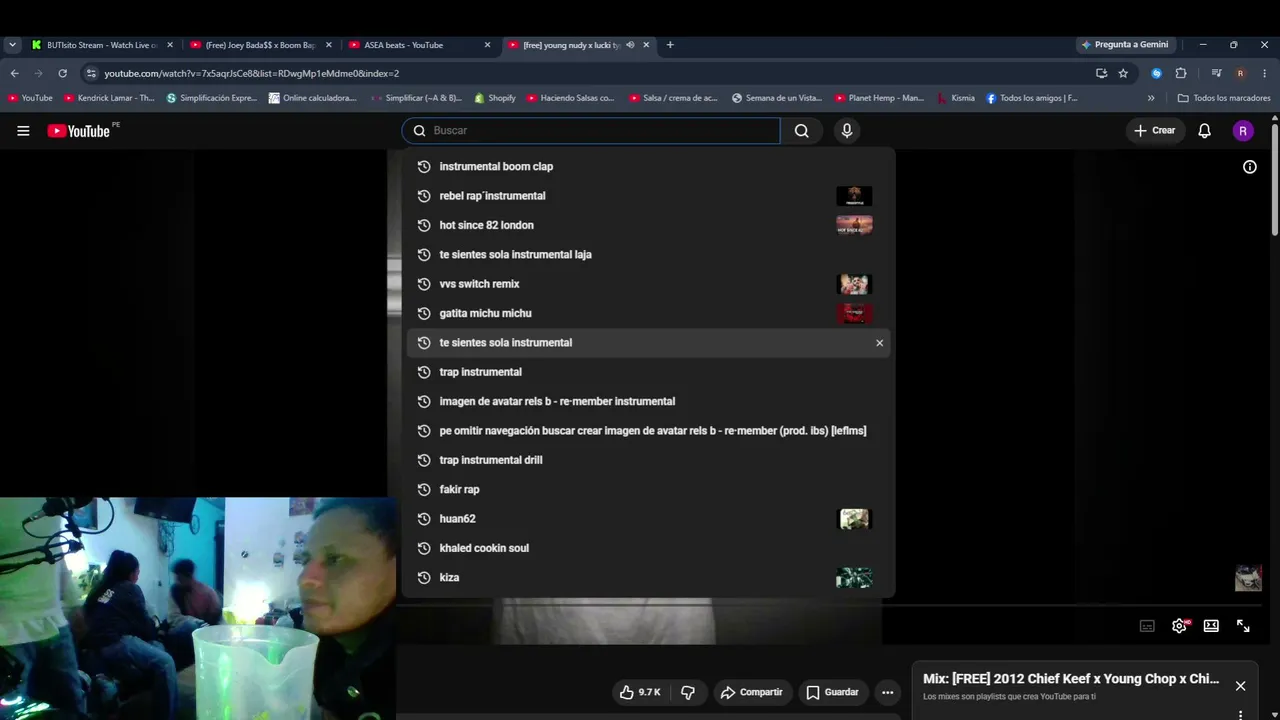1280x720 pixels.
Task: Click the channel watermark on the video
Action: tap(1248, 578)
